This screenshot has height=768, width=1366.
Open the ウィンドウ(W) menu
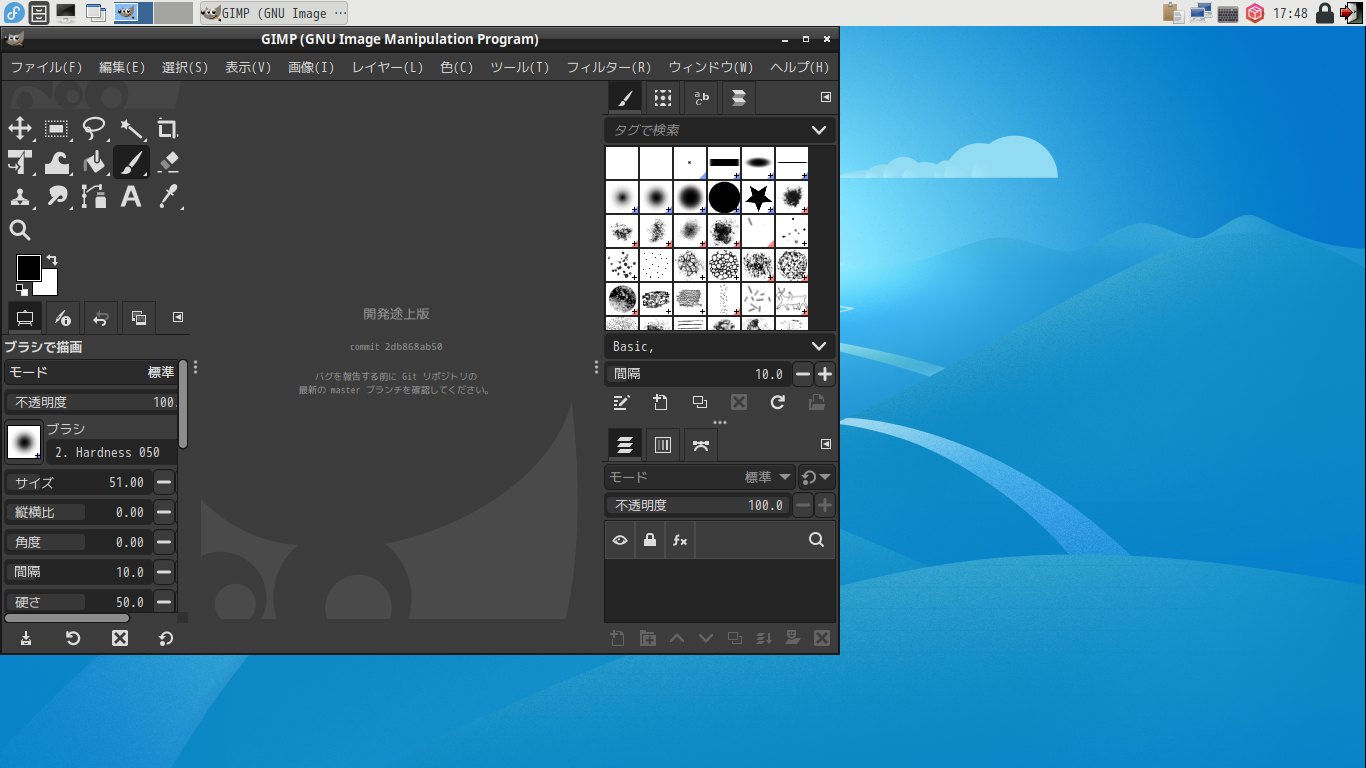[x=711, y=67]
